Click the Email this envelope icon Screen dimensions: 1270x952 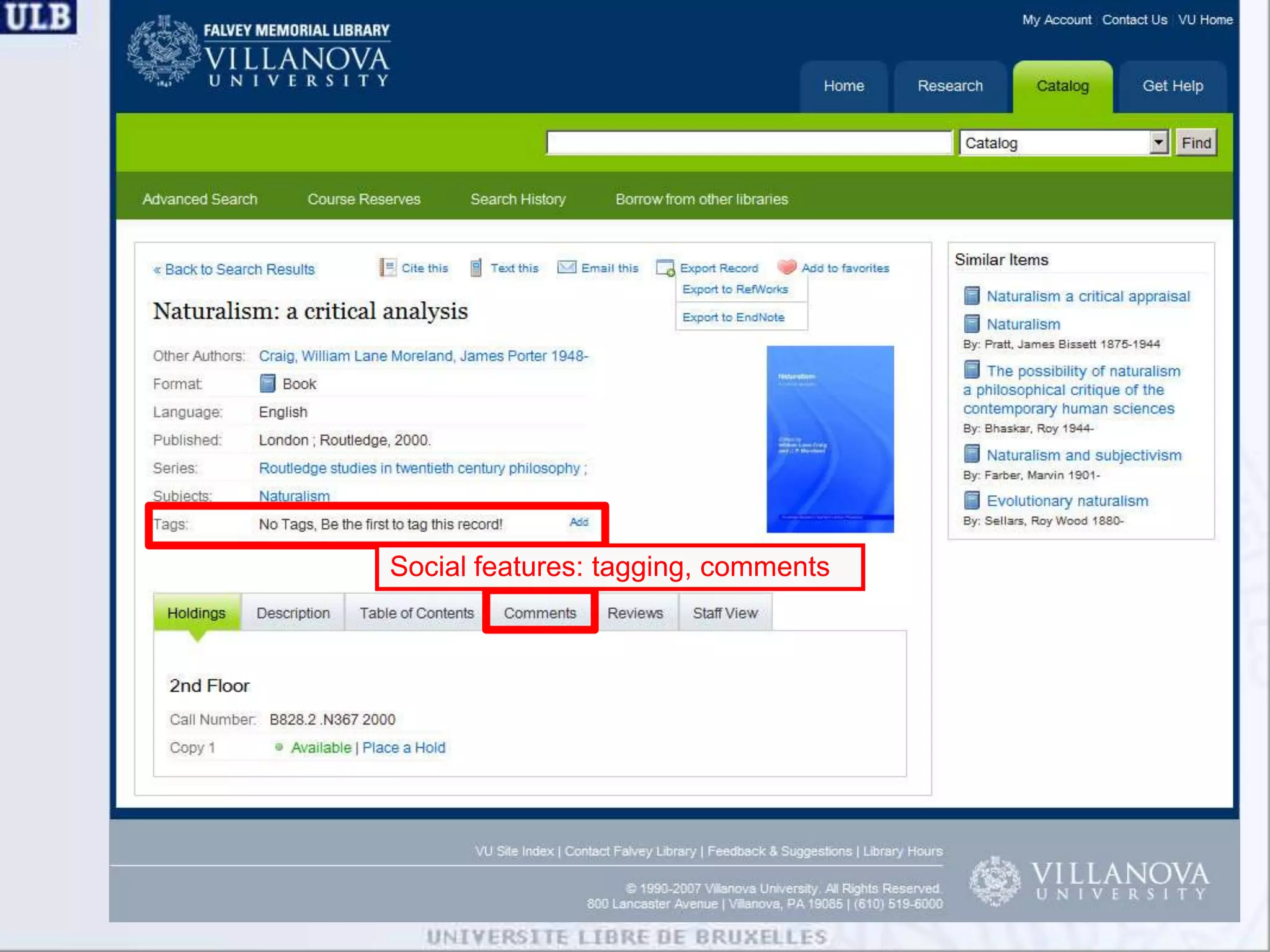pos(566,267)
